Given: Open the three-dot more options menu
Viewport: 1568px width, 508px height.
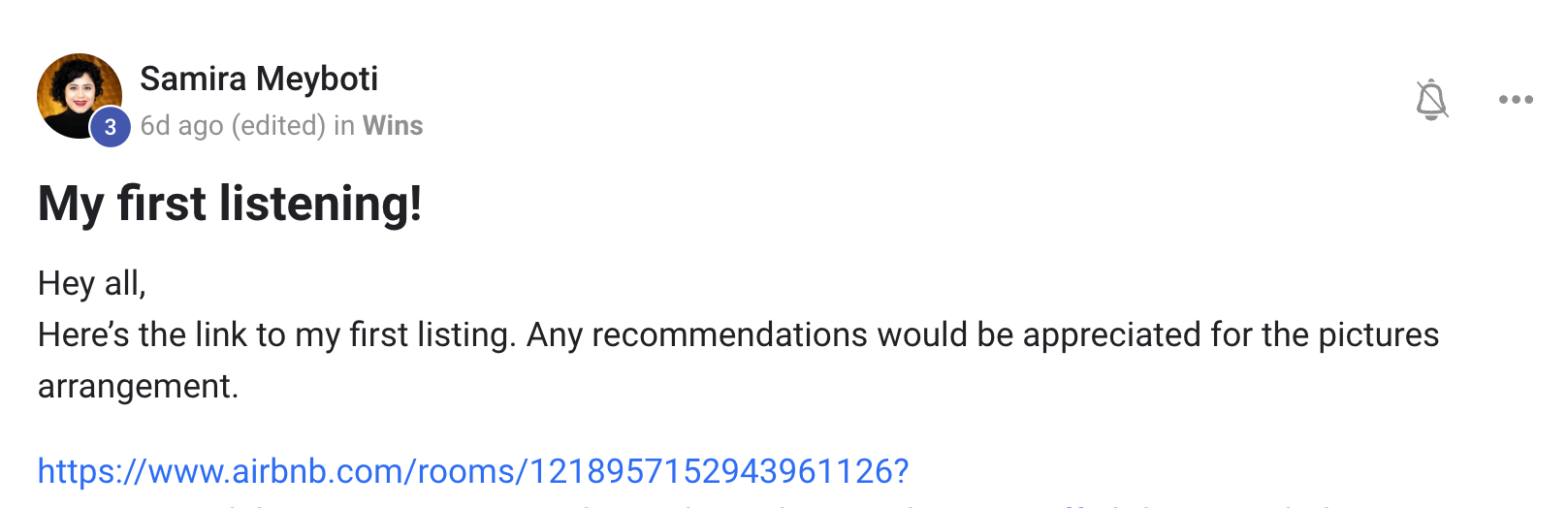Looking at the screenshot, I should (1515, 99).
